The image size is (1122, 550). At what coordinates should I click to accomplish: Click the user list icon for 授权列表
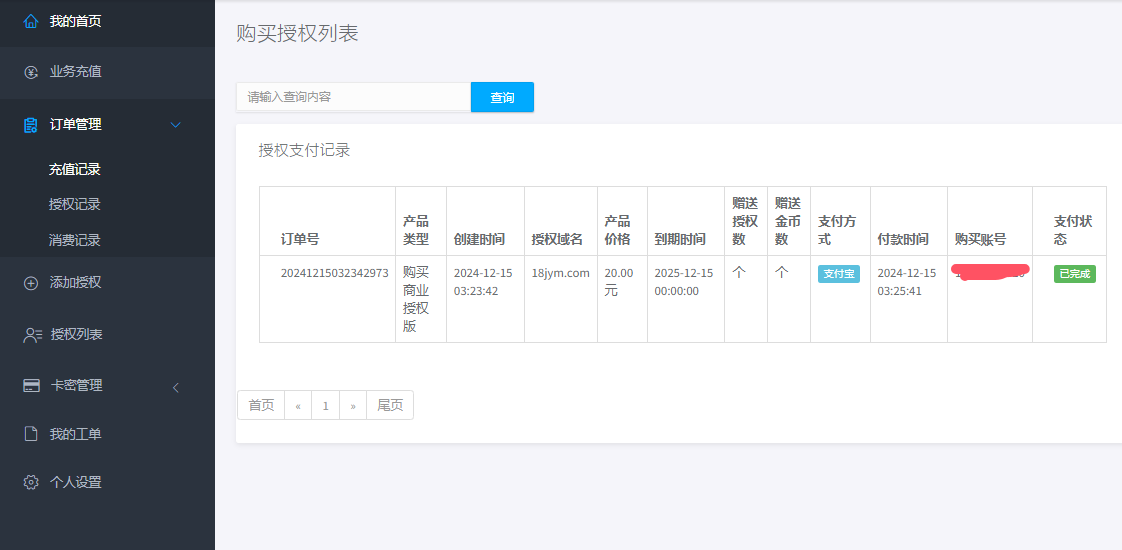click(x=32, y=335)
